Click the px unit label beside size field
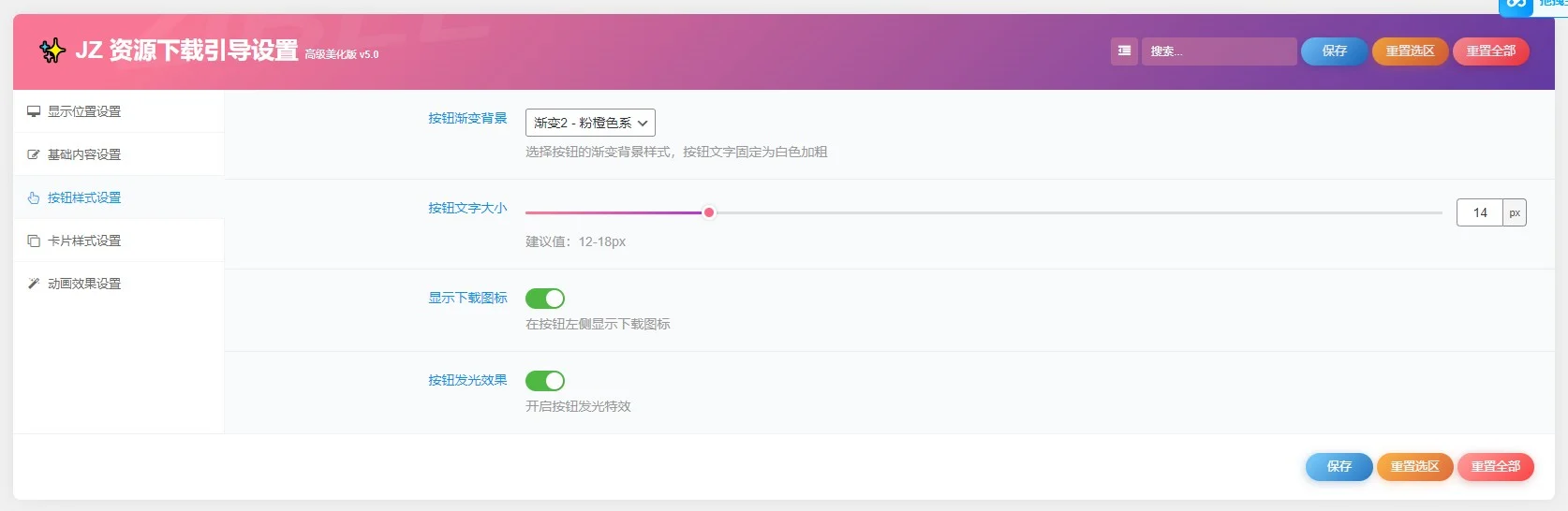The width and height of the screenshot is (1568, 511). click(x=1515, y=212)
